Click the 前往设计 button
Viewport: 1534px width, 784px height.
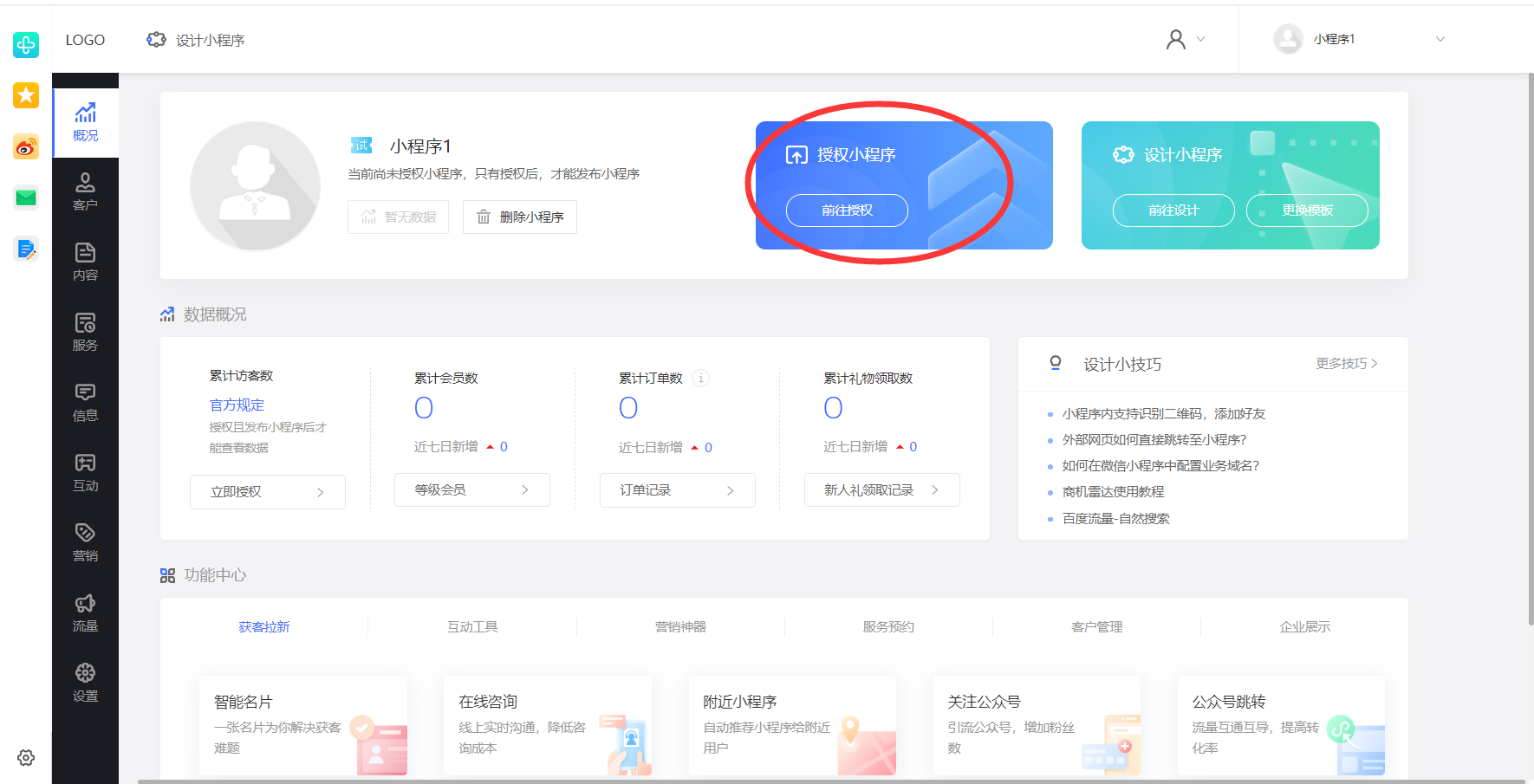tap(1173, 211)
